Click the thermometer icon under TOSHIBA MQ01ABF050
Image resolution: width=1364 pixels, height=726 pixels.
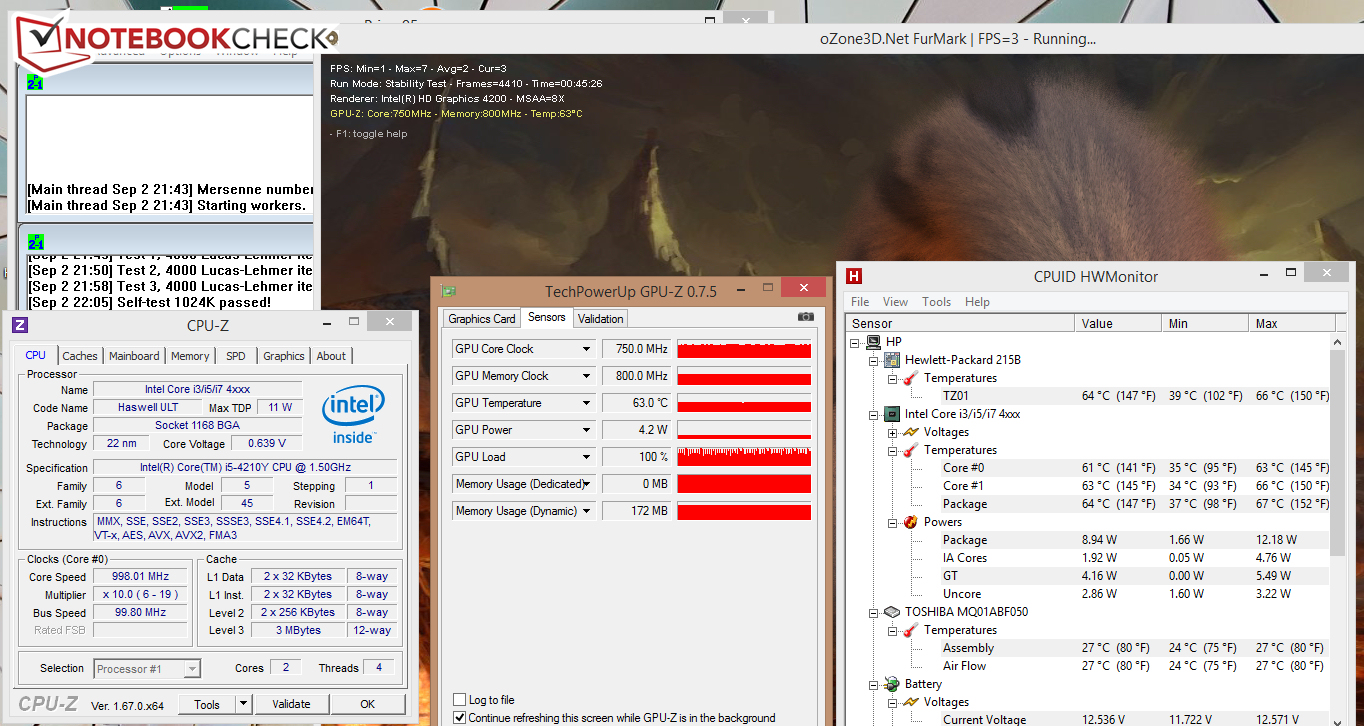click(x=910, y=630)
